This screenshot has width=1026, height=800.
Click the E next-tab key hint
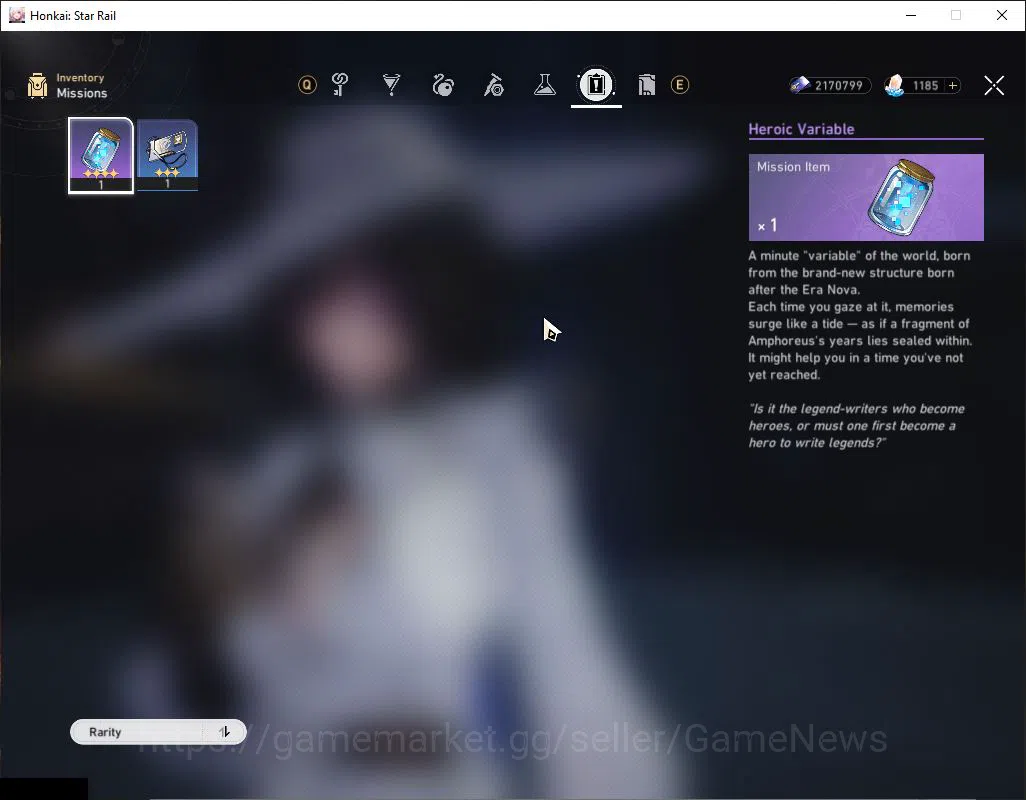(680, 85)
